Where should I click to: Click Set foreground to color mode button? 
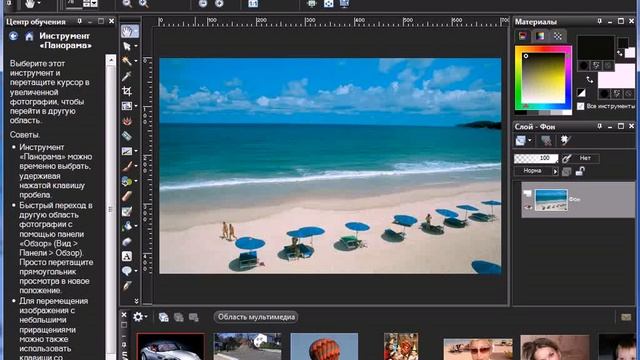point(583,65)
